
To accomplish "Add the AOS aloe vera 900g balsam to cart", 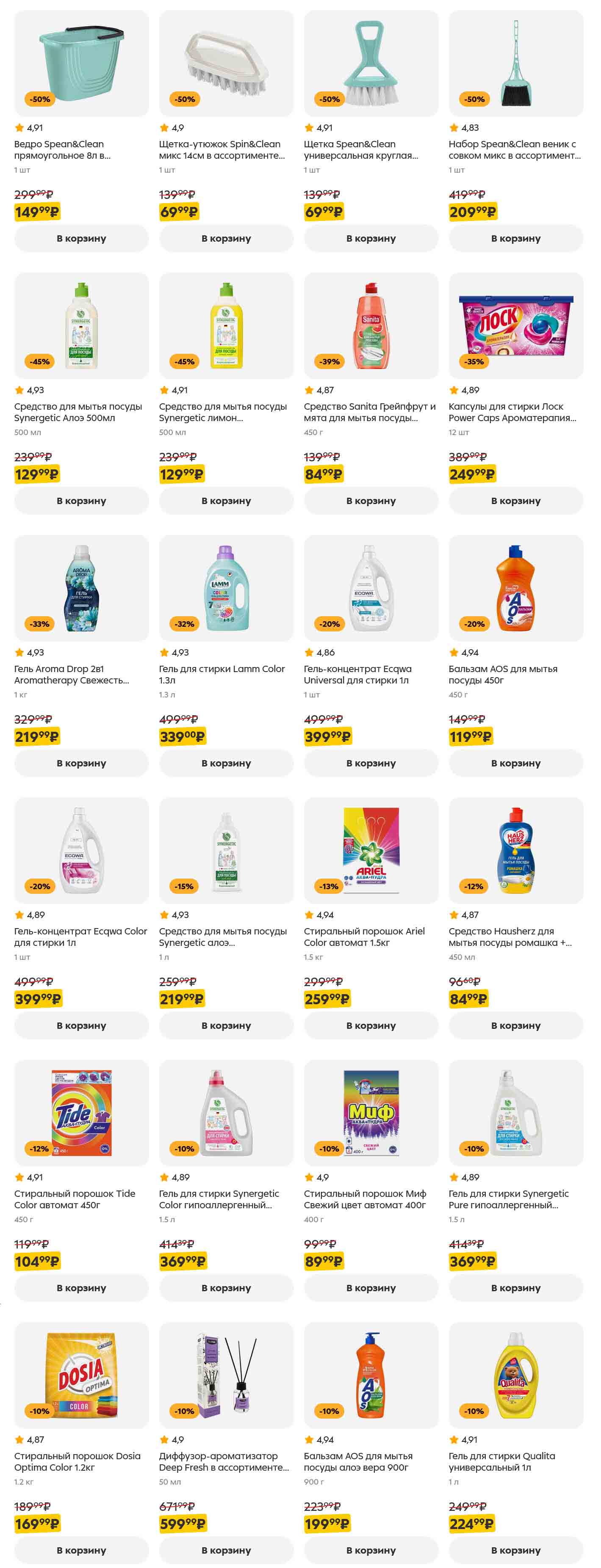I will (x=371, y=1550).
